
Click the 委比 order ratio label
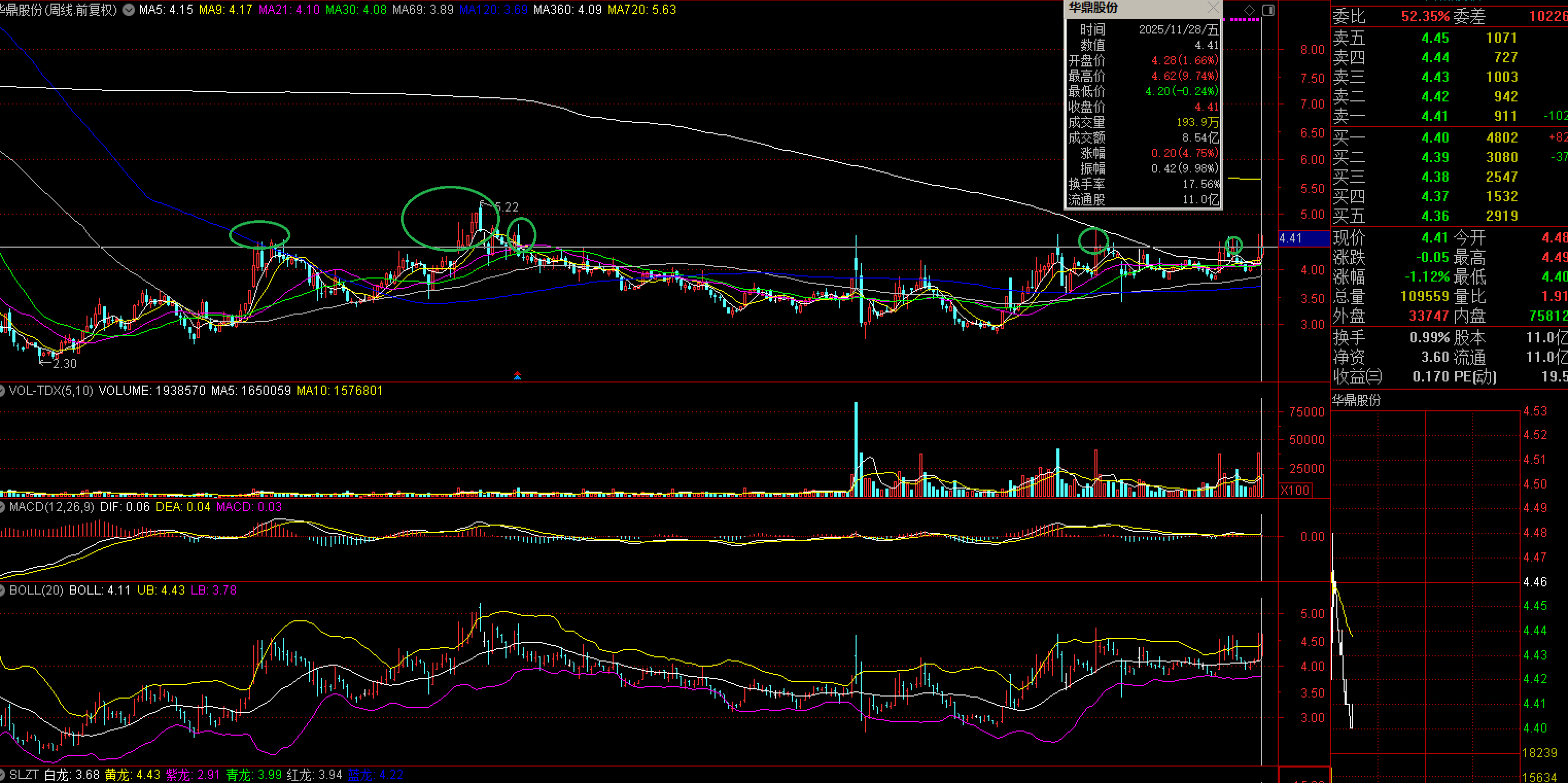tap(1349, 16)
